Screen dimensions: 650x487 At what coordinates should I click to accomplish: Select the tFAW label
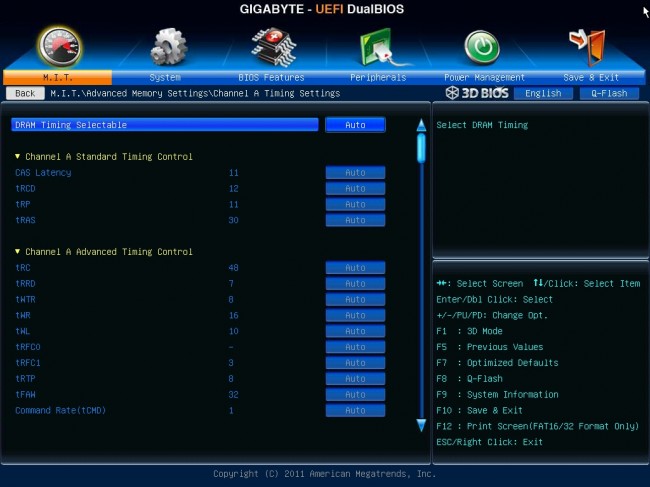[x=25, y=395]
